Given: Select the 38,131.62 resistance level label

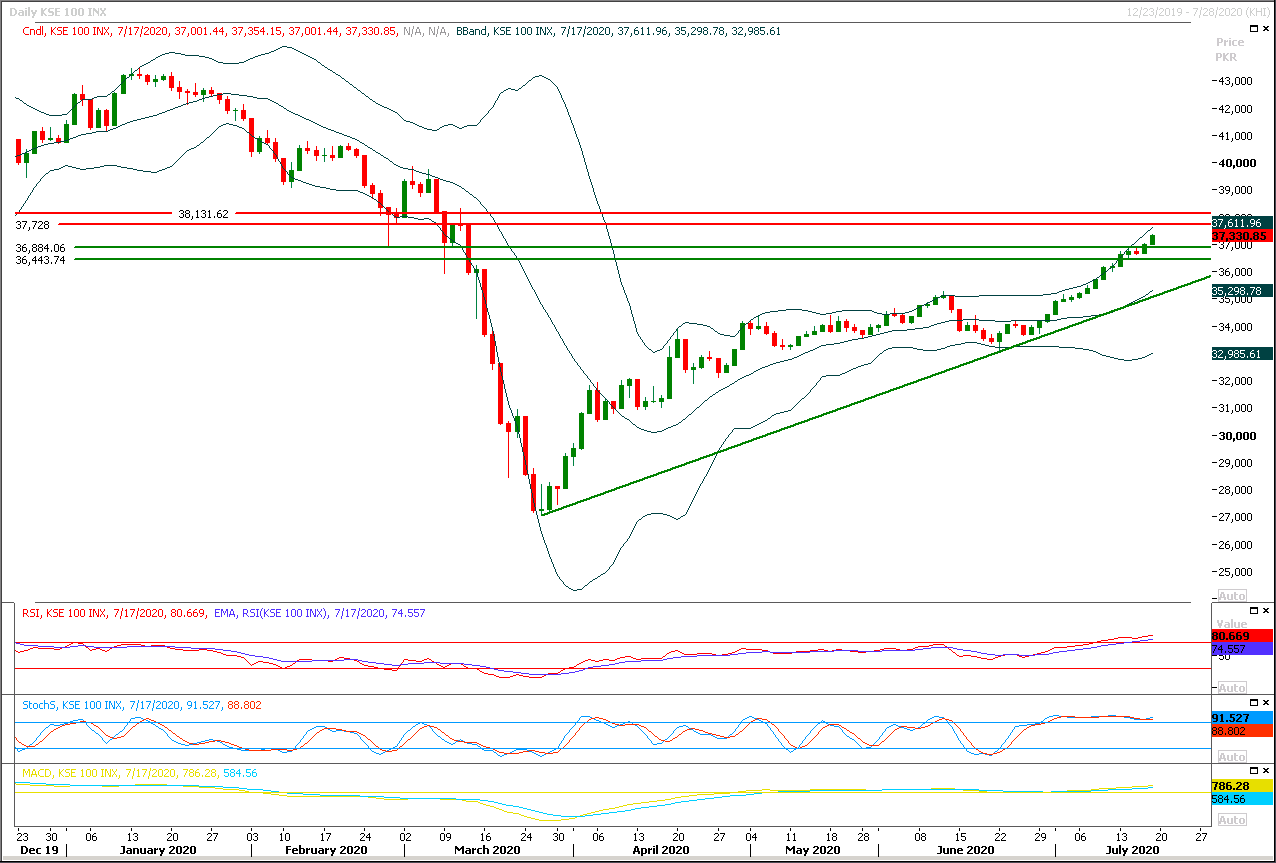Looking at the screenshot, I should [x=203, y=213].
